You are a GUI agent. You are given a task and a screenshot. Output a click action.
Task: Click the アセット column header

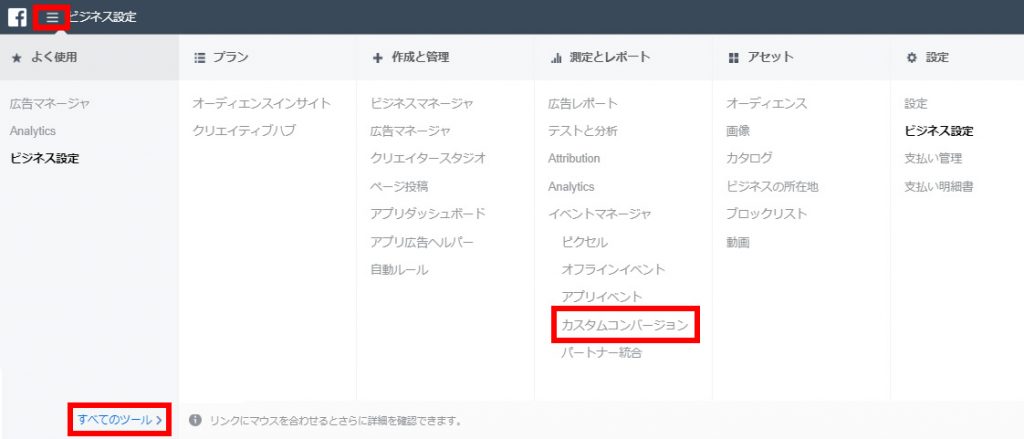(771, 57)
